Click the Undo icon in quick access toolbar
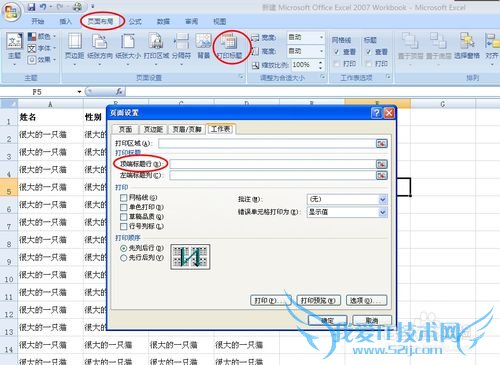 [x=43, y=7]
